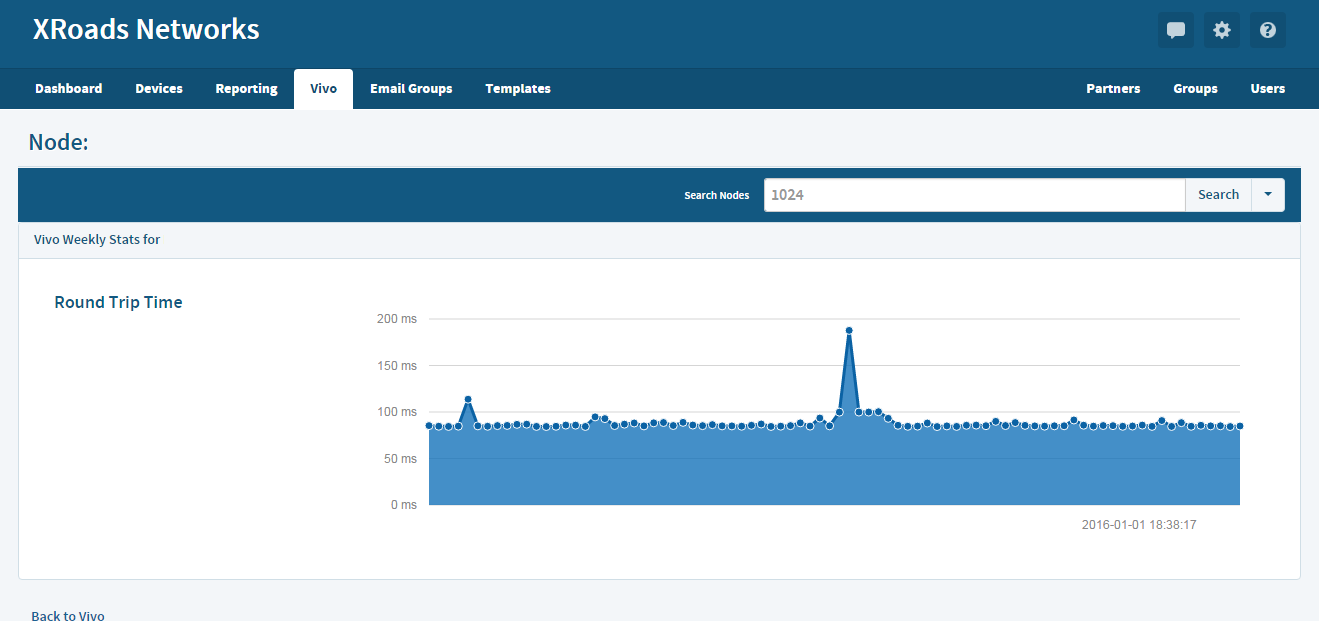Open the Devices tab

tap(159, 88)
